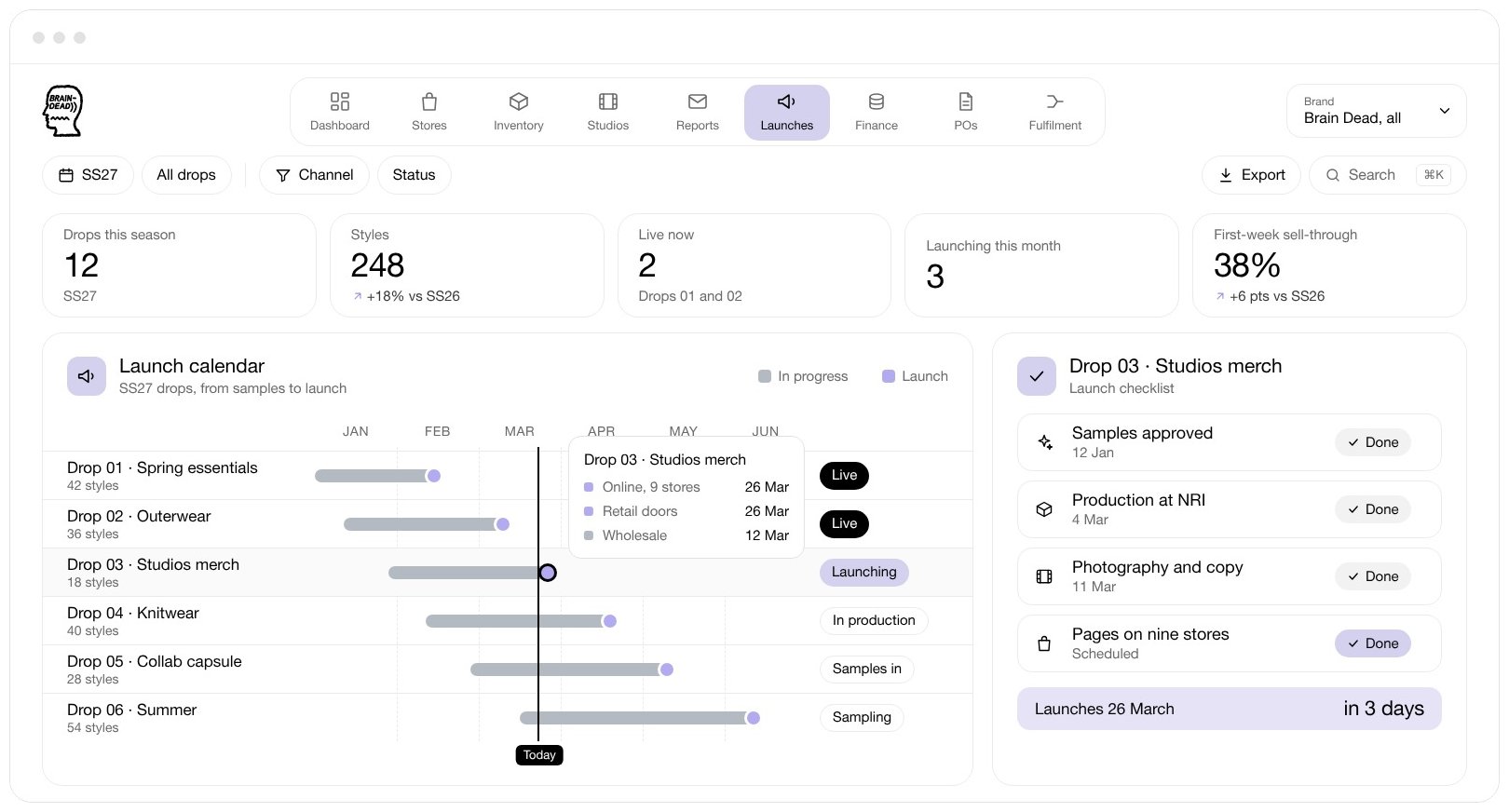
Task: Open the First-week sell-through card
Action: [1329, 265]
